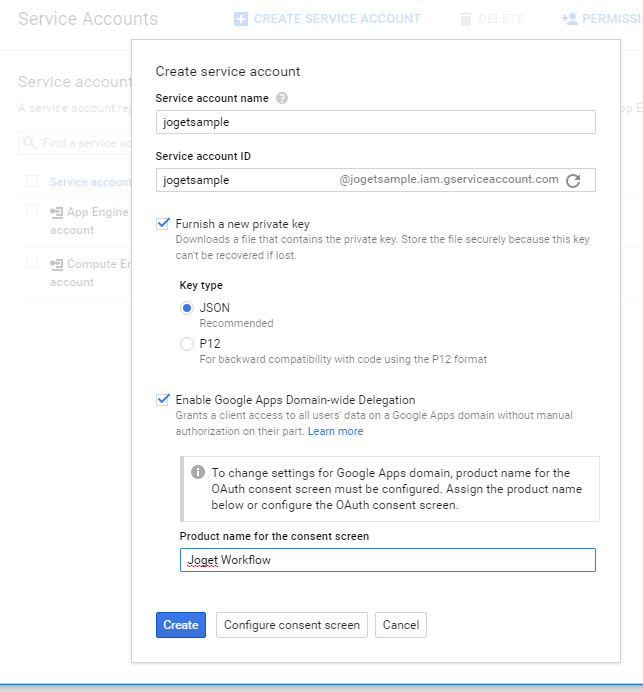Click the plus icon for Create Service Account

tap(240, 19)
